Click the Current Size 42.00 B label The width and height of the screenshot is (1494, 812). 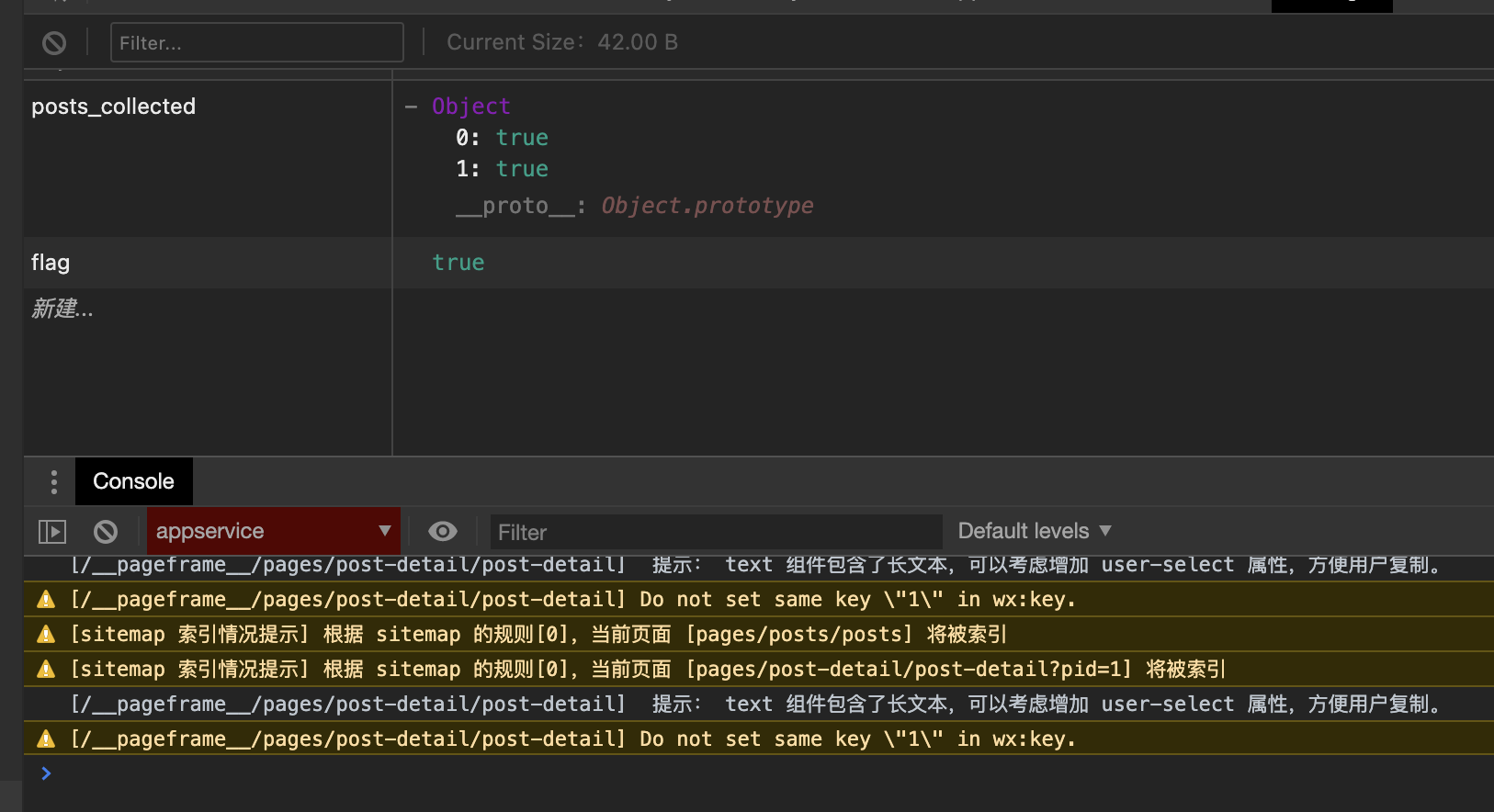562,42
